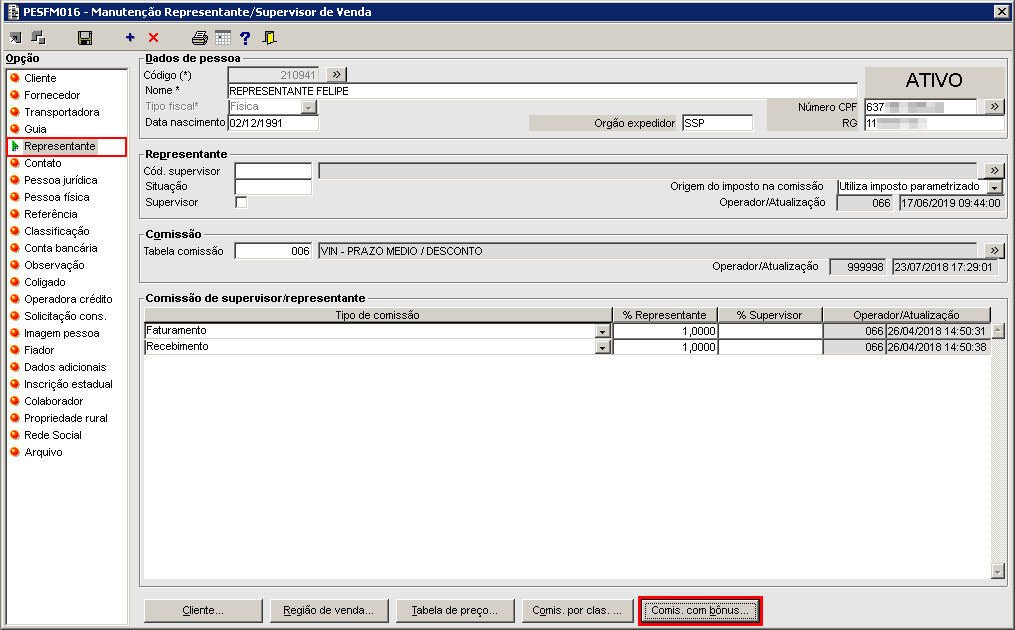Click the Cód. supervisor input field
This screenshot has height=630, width=1015.
[273, 171]
